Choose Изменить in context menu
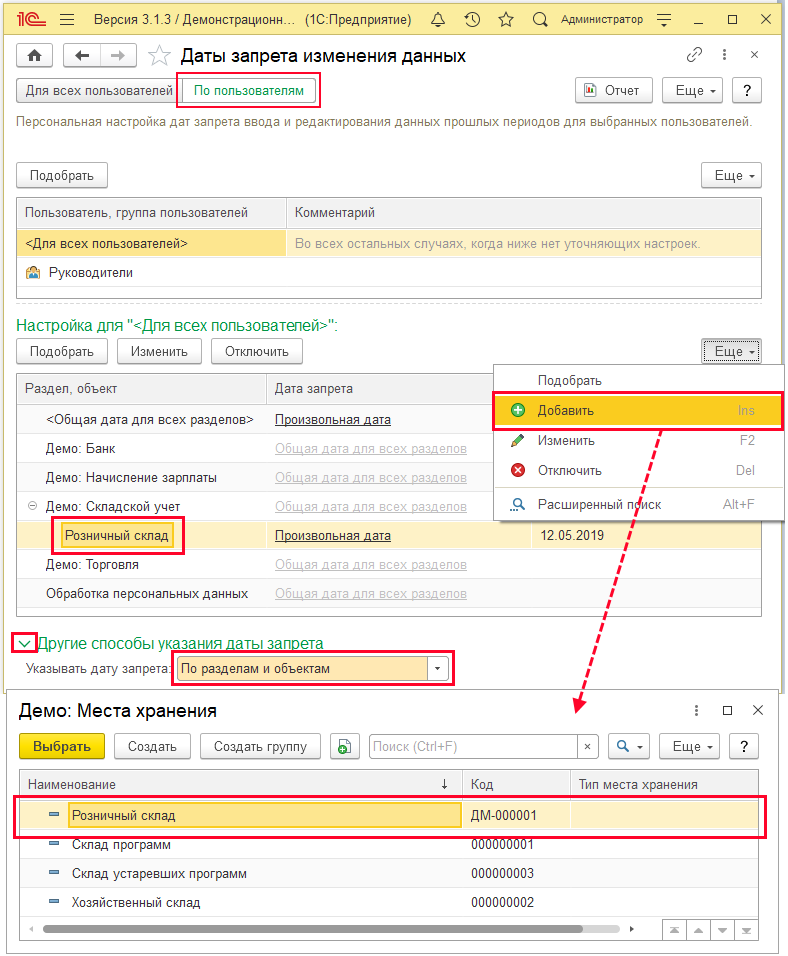The width and height of the screenshot is (788, 956). (638, 440)
